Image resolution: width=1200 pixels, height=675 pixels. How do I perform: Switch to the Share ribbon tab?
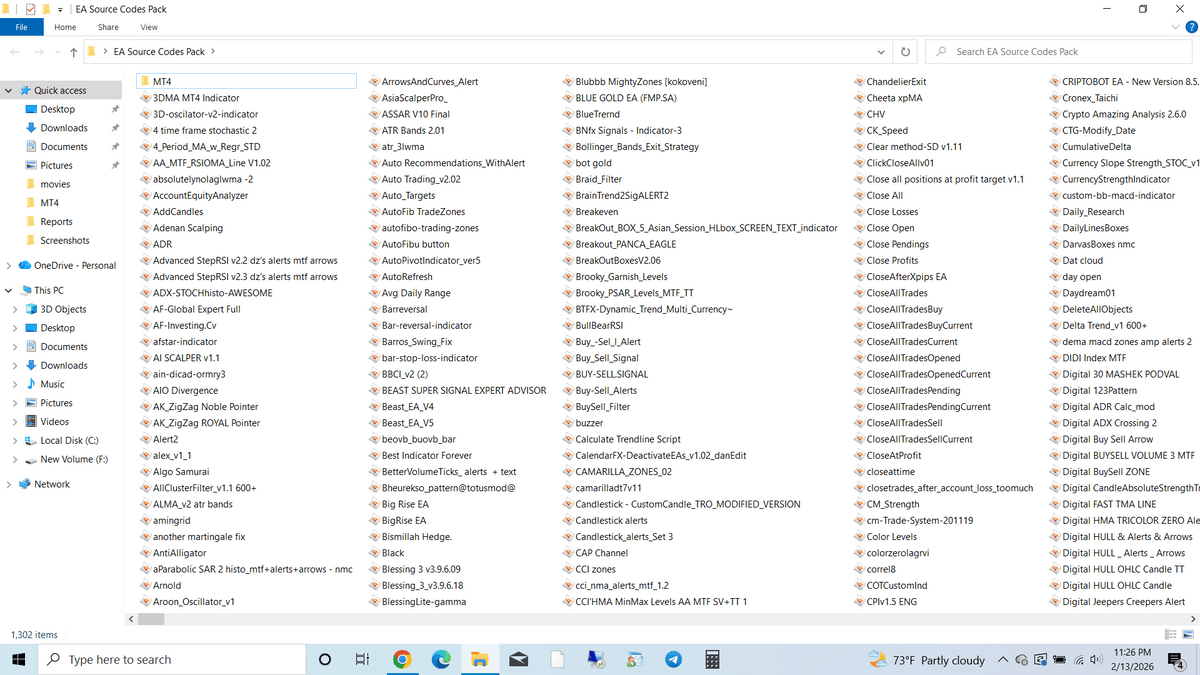pos(108,27)
